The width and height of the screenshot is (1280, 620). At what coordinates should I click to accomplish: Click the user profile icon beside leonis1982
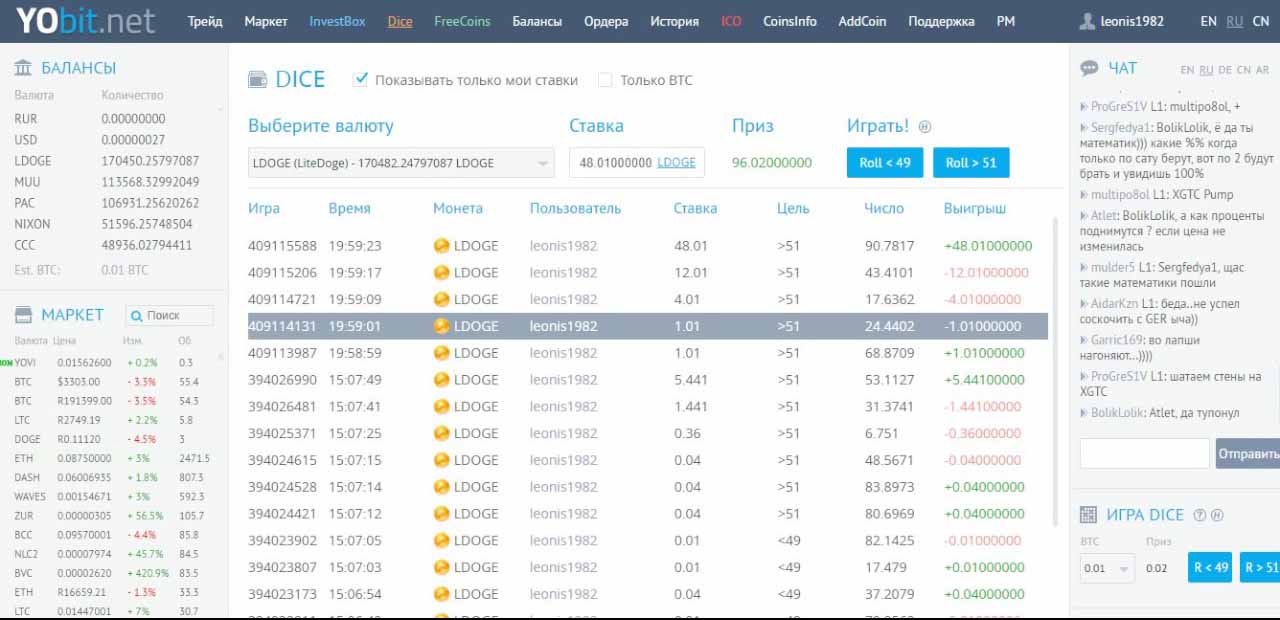[1087, 21]
